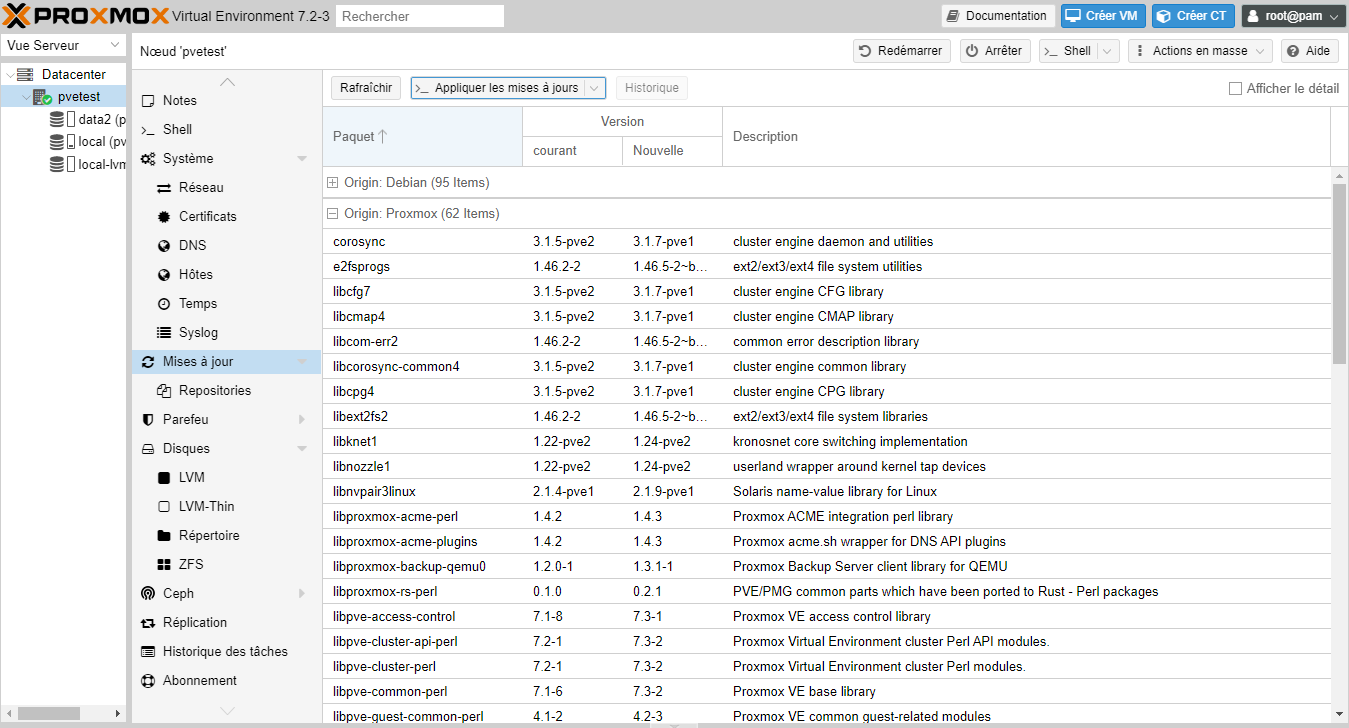Open Répertoire folder icon entry

click(x=164, y=535)
